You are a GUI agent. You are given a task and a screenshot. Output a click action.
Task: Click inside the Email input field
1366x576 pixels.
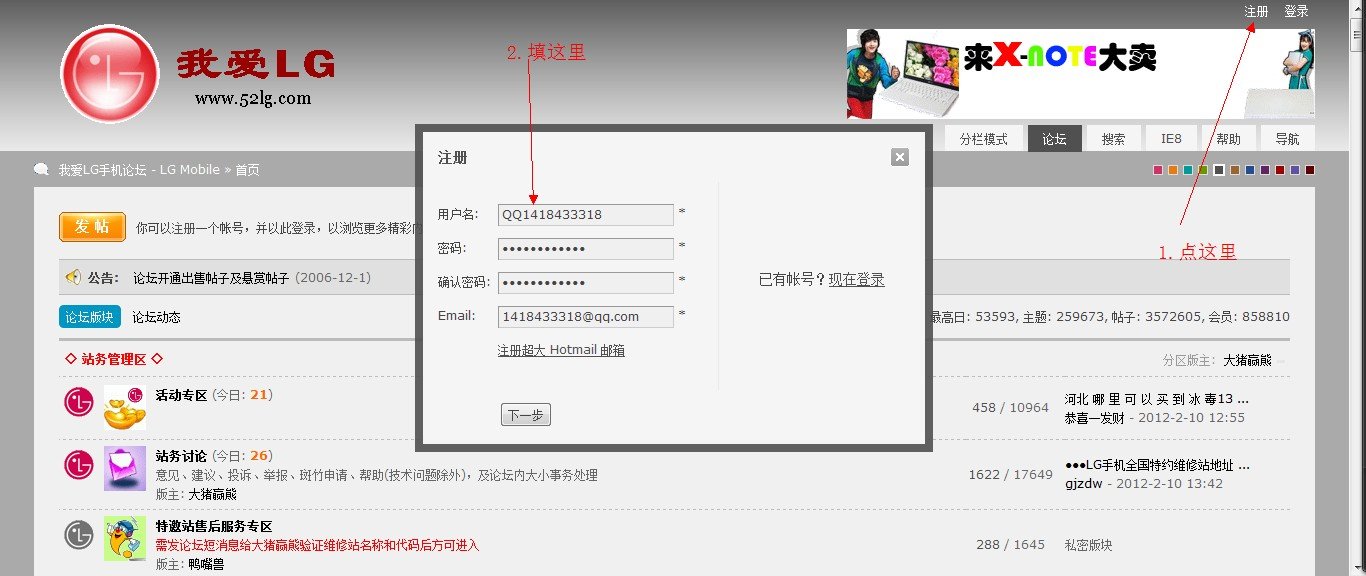tap(585, 316)
